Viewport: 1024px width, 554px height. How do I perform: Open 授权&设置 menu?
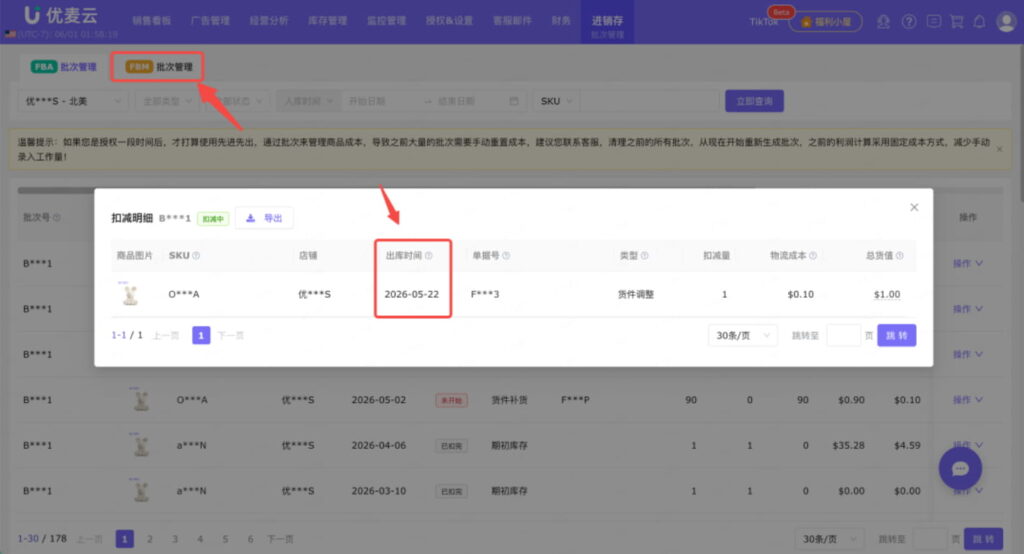[449, 21]
